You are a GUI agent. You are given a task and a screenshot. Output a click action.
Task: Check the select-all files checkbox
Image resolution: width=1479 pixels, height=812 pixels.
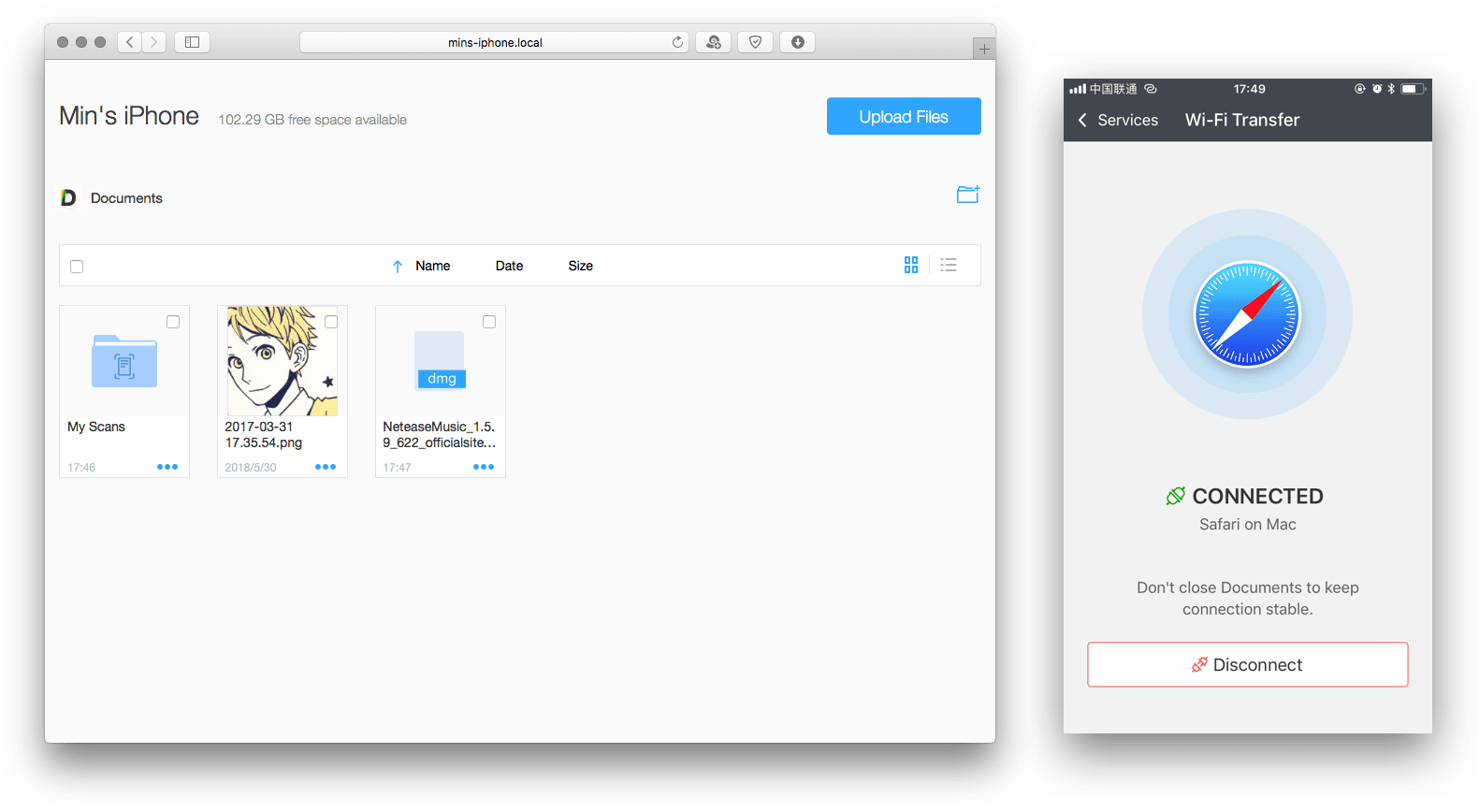77,267
